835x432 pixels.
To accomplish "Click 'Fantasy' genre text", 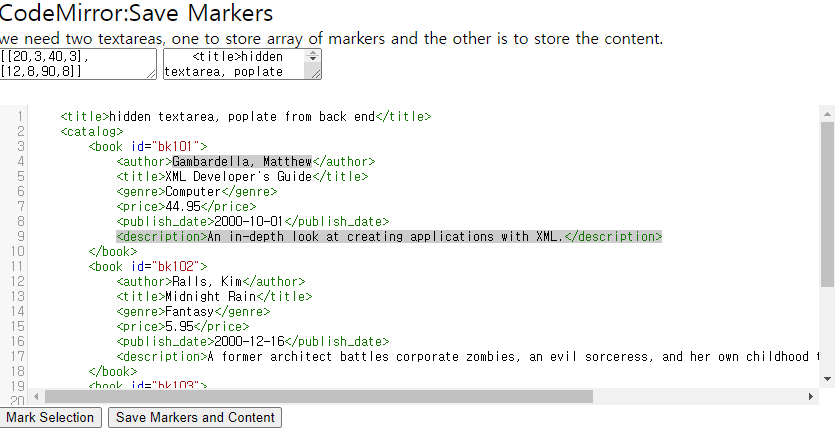I will click(x=190, y=311).
